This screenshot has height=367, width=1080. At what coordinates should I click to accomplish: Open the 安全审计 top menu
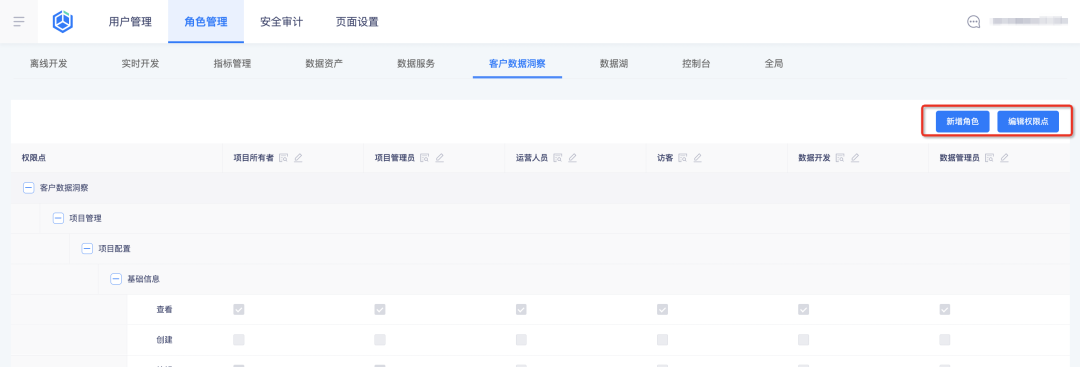(282, 22)
